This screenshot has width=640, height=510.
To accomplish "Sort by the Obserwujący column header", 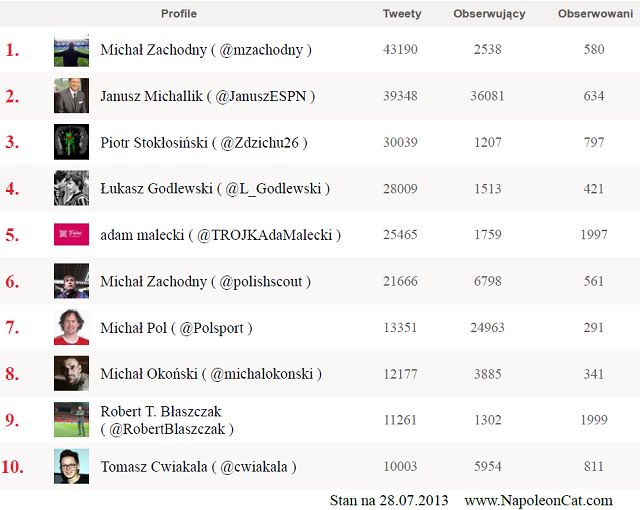I will click(x=489, y=14).
